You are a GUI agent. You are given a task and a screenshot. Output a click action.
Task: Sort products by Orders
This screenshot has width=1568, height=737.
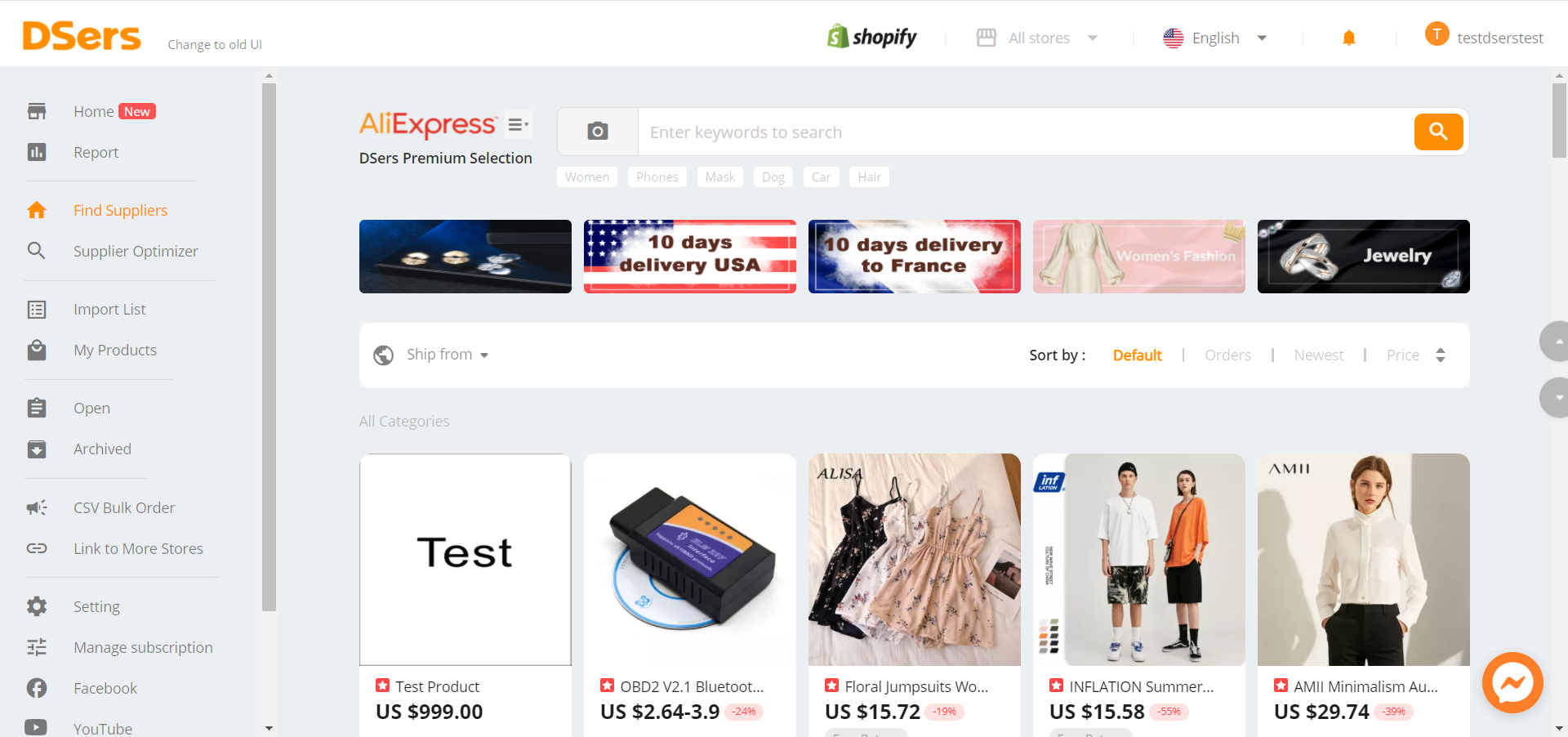pos(1227,355)
